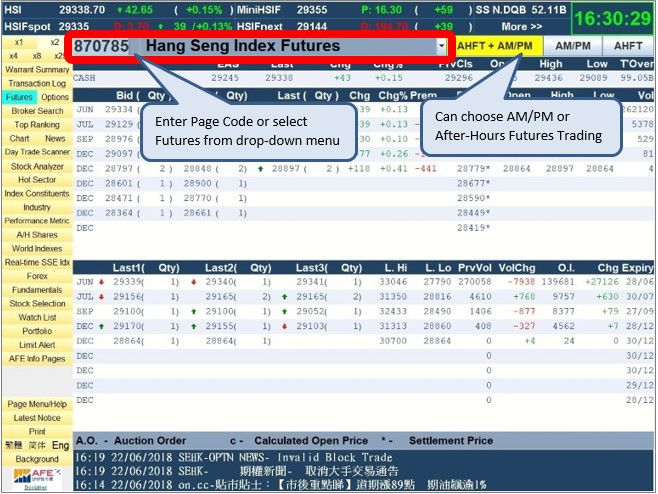This screenshot has width=658, height=494.
Task: Select the AHFT session tab
Action: point(628,46)
